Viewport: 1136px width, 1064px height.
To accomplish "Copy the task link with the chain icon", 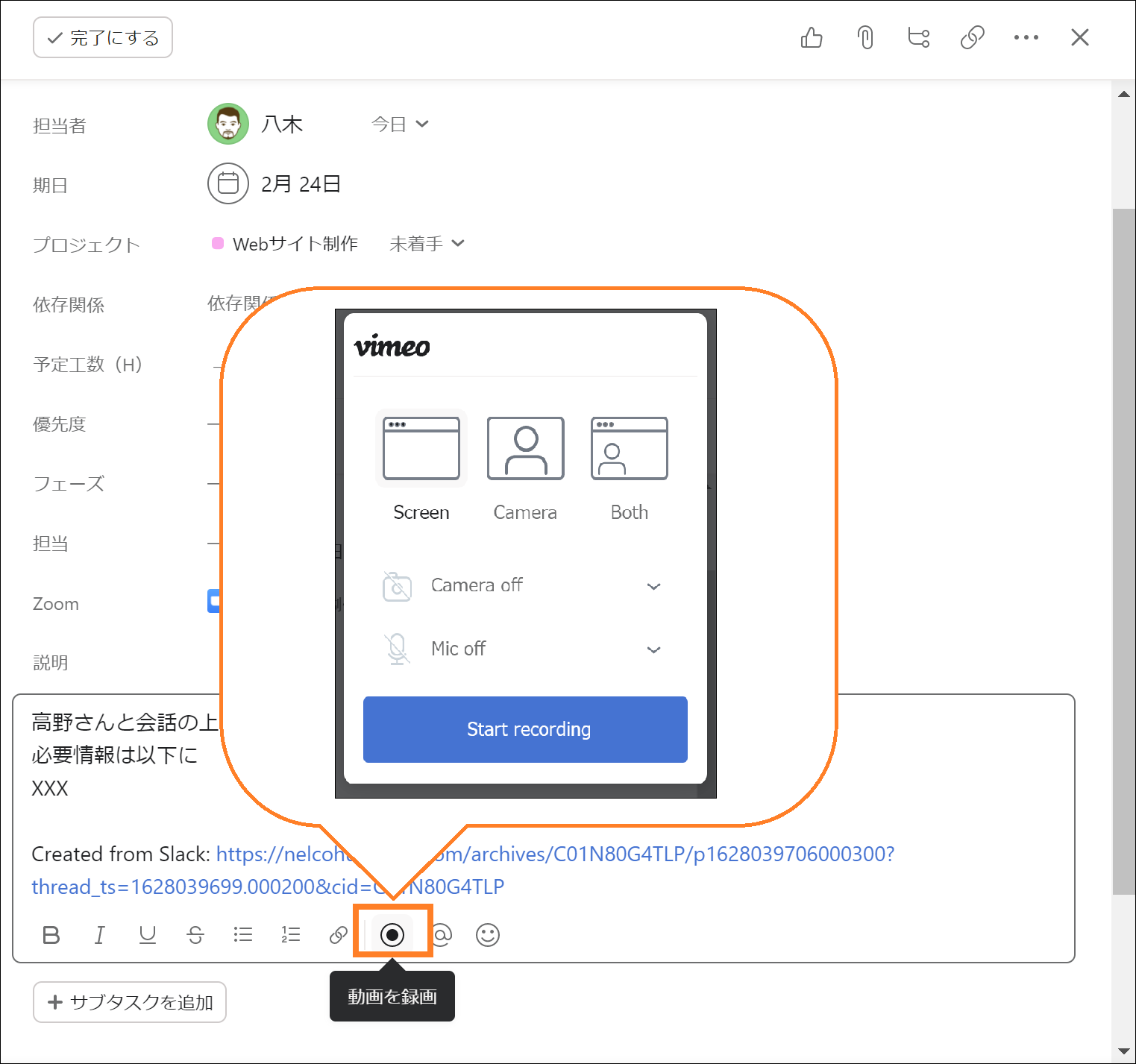I will 973,37.
